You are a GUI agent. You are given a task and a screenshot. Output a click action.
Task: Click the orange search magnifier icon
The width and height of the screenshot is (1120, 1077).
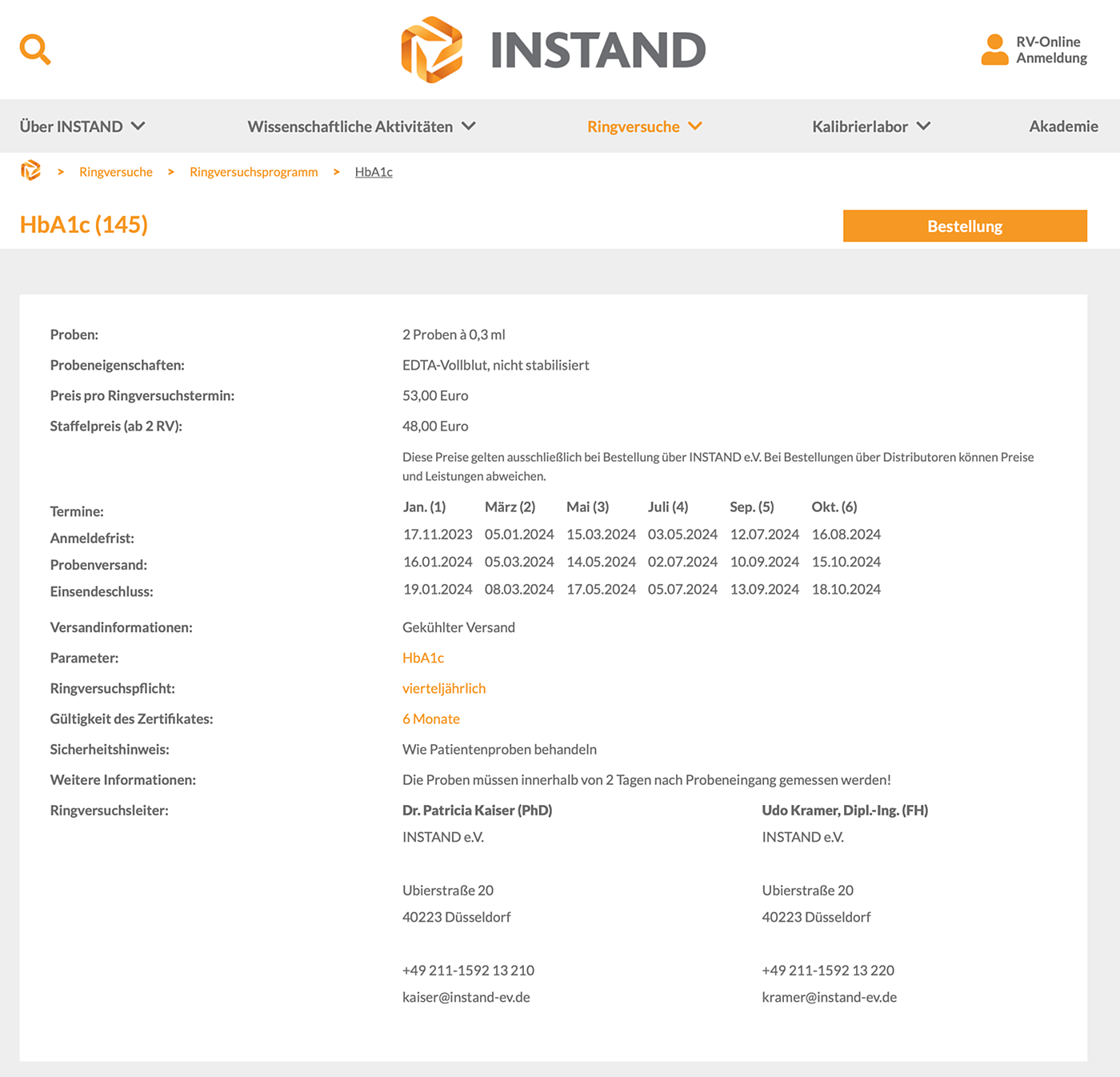pyautogui.click(x=35, y=50)
